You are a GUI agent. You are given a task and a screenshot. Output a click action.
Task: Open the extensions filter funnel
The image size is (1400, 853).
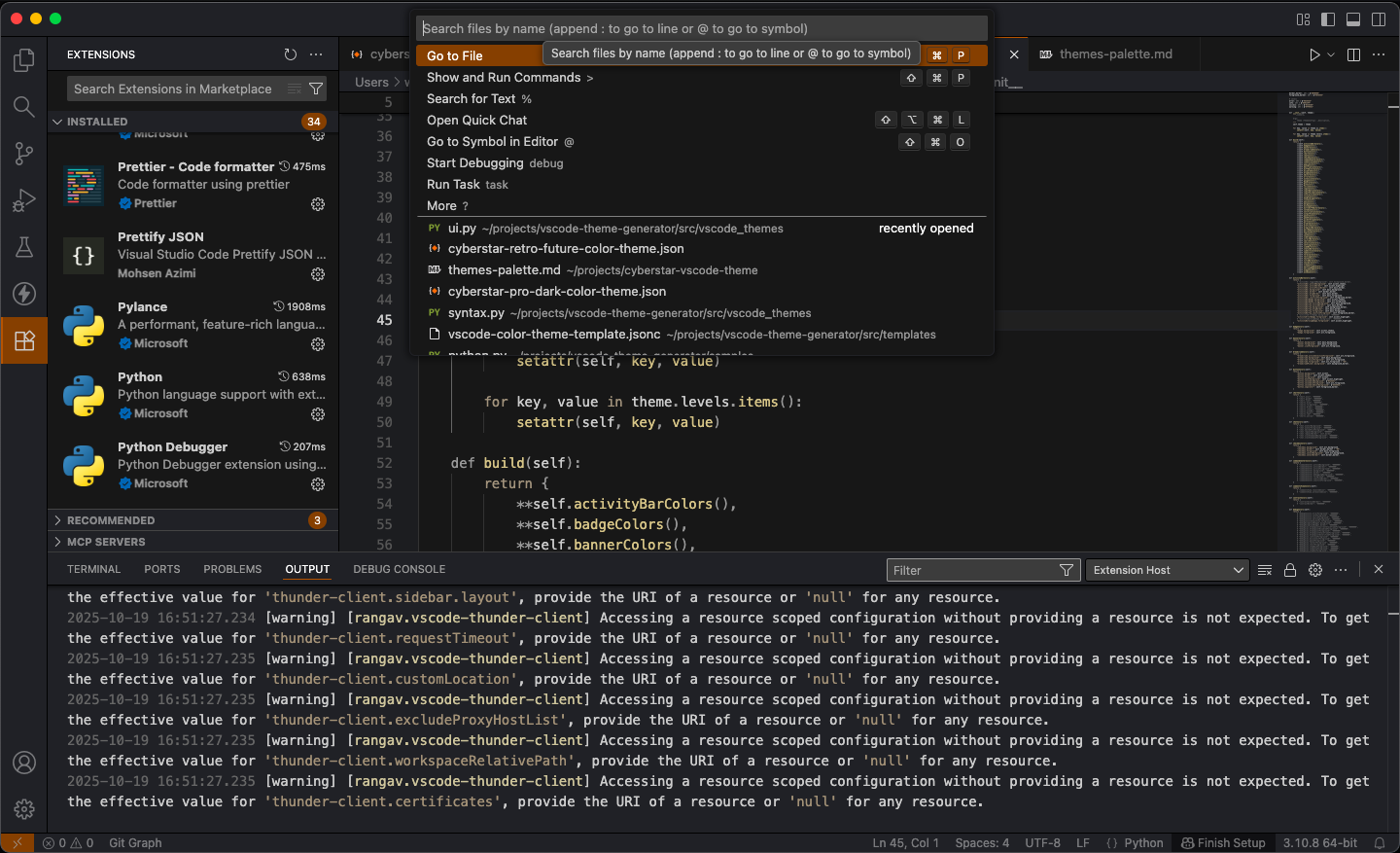(x=316, y=89)
